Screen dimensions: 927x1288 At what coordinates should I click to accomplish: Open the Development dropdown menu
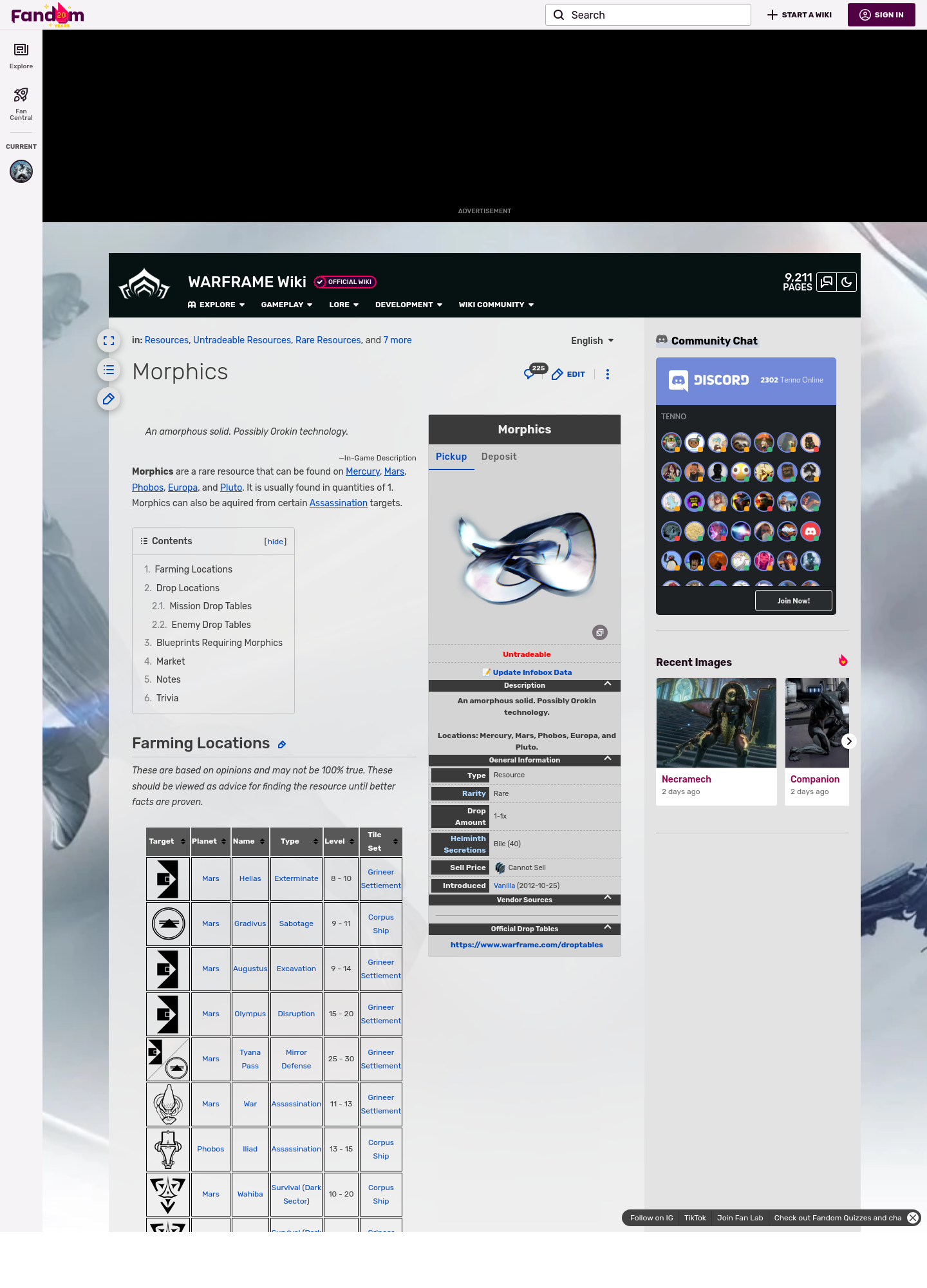click(409, 305)
